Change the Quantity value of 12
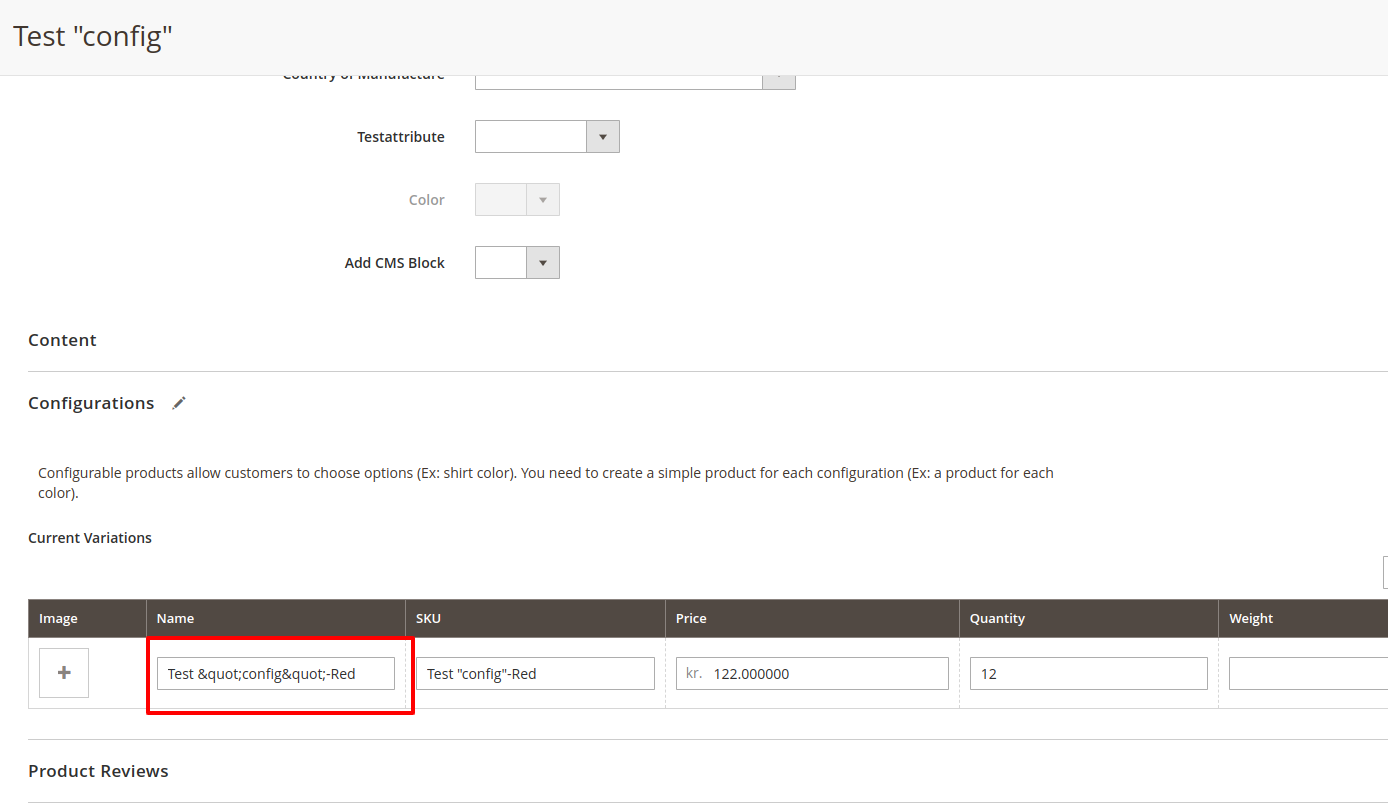This screenshot has width=1388, height=808. point(1088,673)
